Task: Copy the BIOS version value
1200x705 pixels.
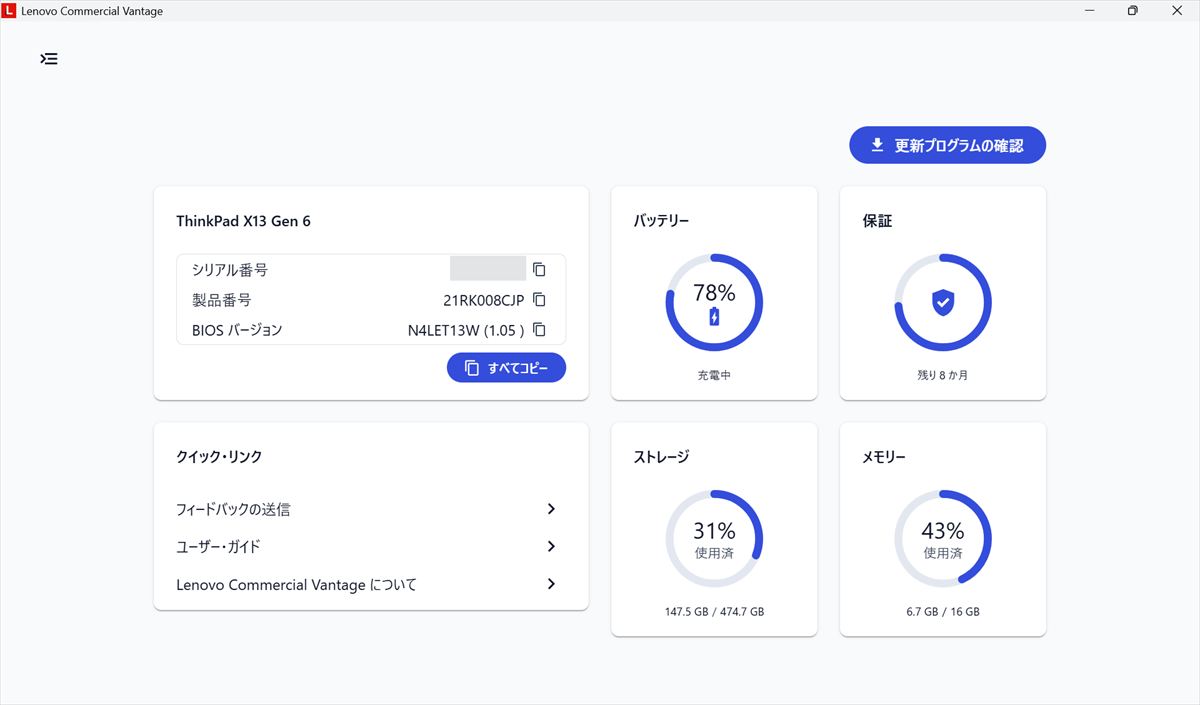Action: 539,329
